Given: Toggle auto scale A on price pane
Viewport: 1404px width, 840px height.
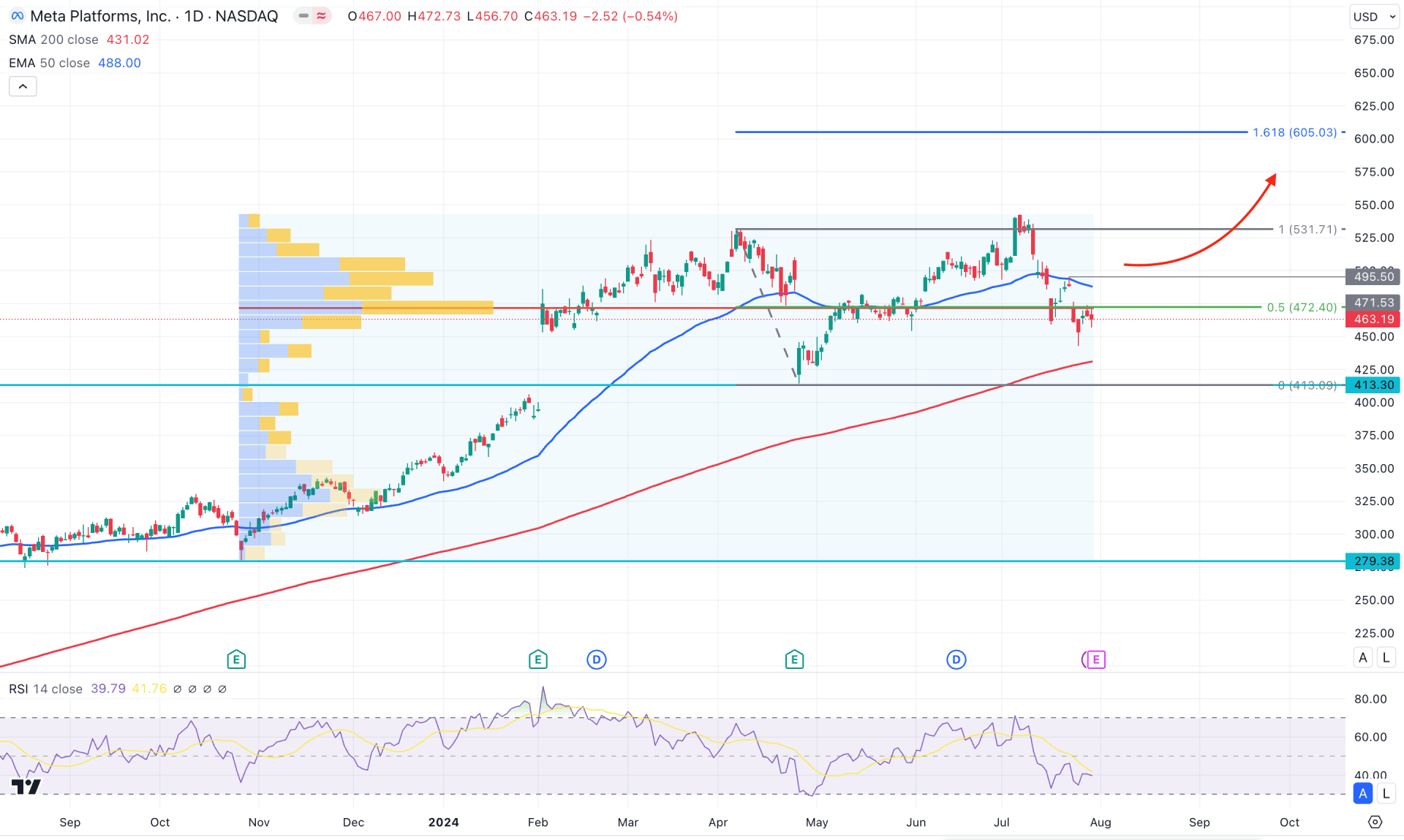Looking at the screenshot, I should pos(1363,658).
